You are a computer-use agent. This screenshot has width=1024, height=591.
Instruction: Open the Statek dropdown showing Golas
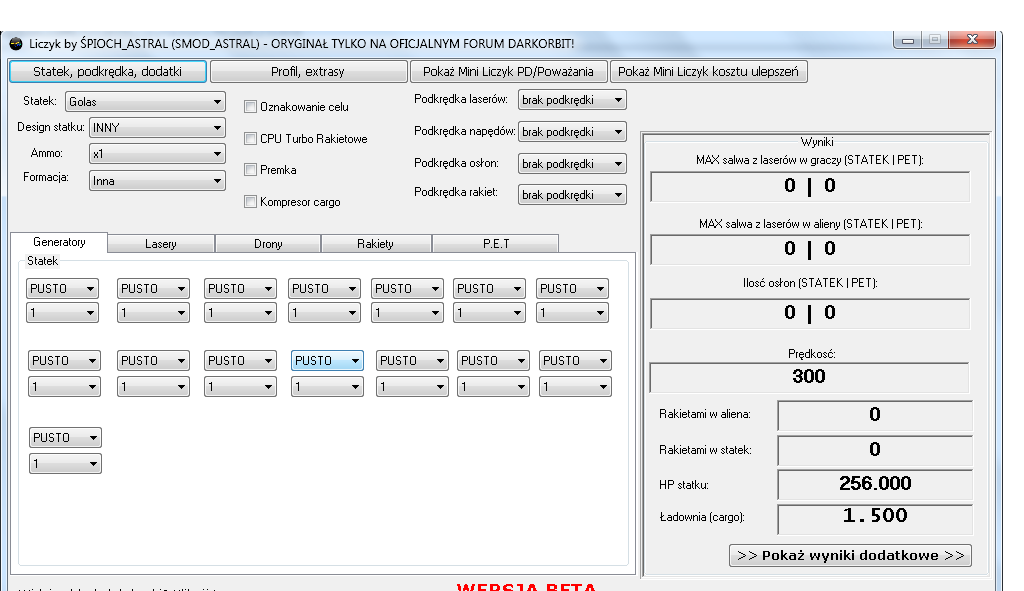pos(145,102)
